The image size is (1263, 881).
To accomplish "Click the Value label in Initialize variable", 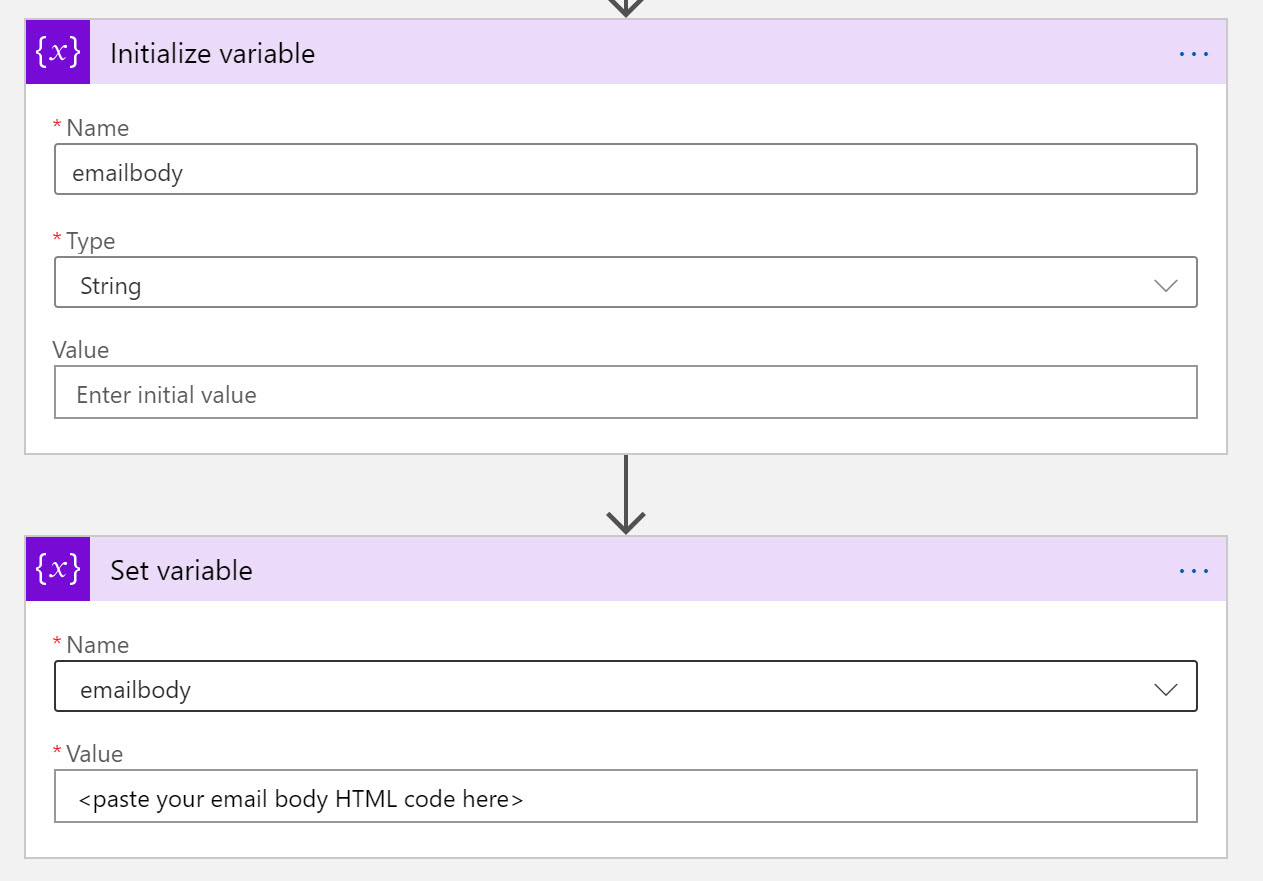I will pos(80,350).
